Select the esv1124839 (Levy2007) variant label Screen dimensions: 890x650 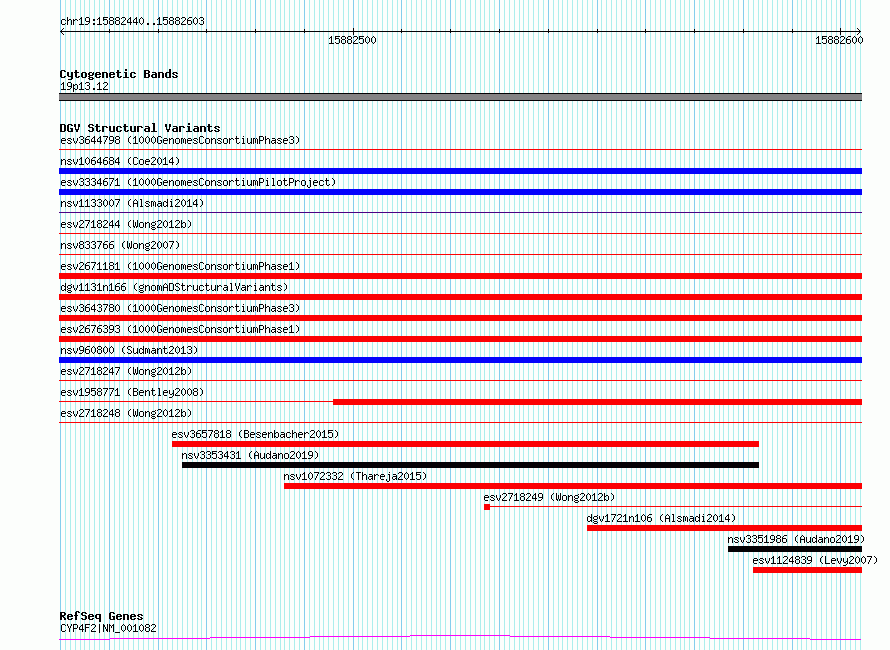(815, 560)
